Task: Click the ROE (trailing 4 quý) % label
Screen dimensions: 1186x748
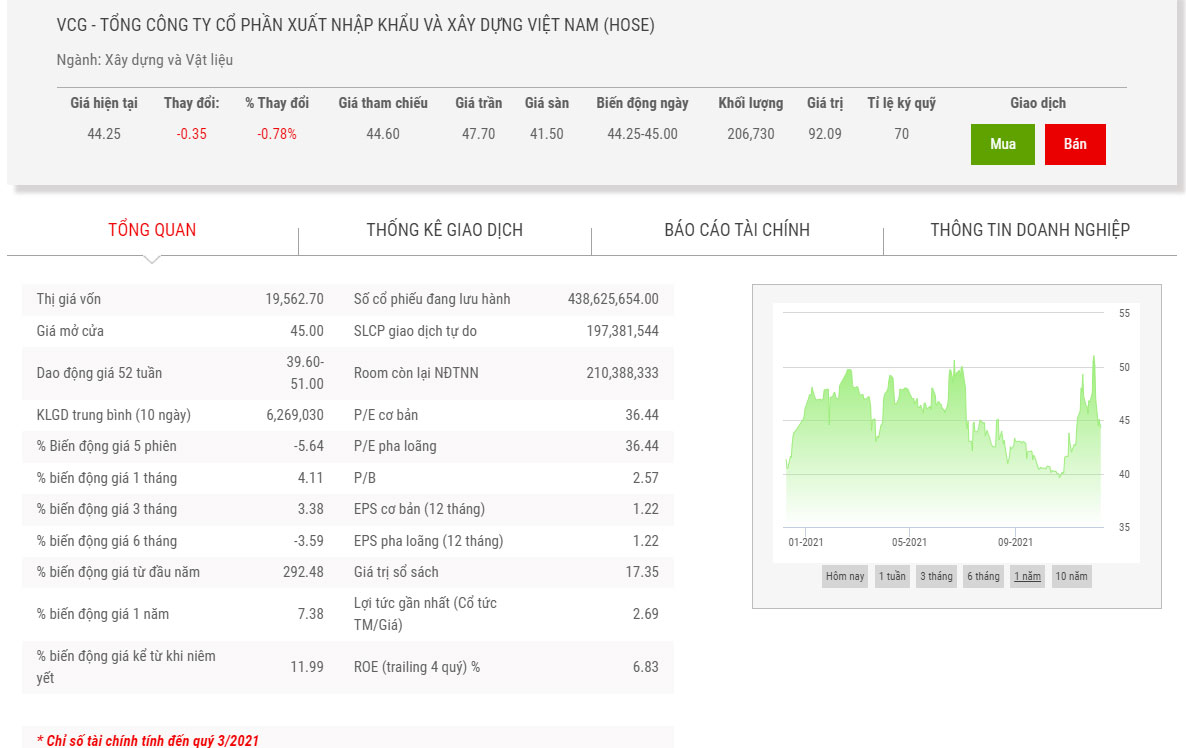Action: click(x=417, y=667)
